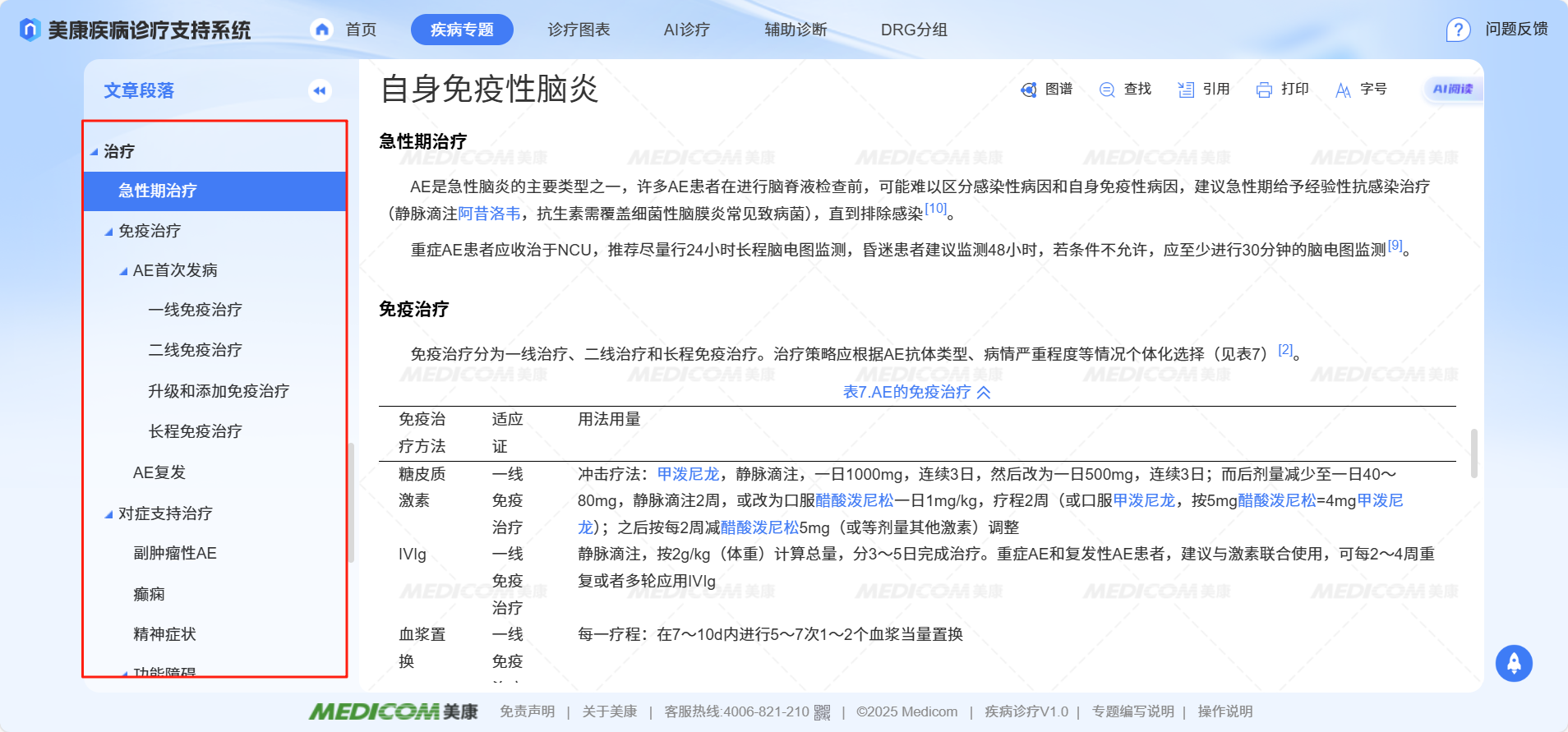This screenshot has height=732, width=1568.
Task: Click the home icon beside 首页
Action: point(322,30)
